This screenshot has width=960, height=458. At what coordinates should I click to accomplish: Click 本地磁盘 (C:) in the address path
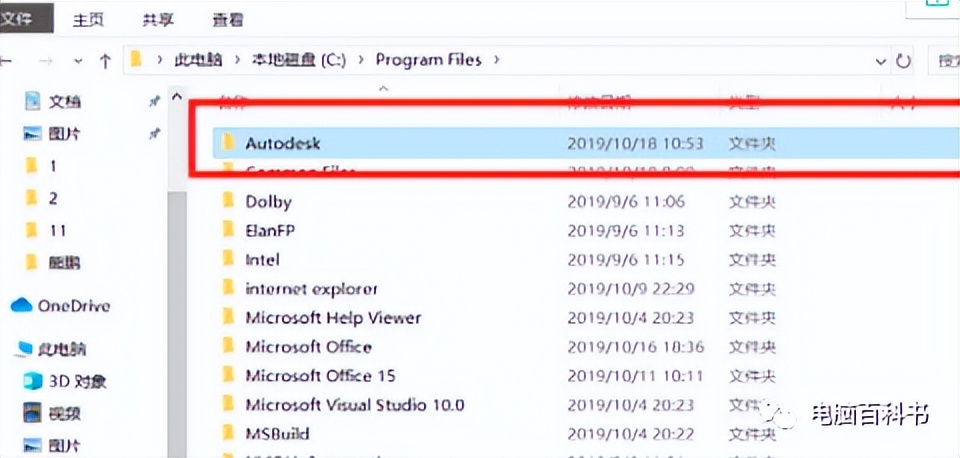[x=298, y=60]
